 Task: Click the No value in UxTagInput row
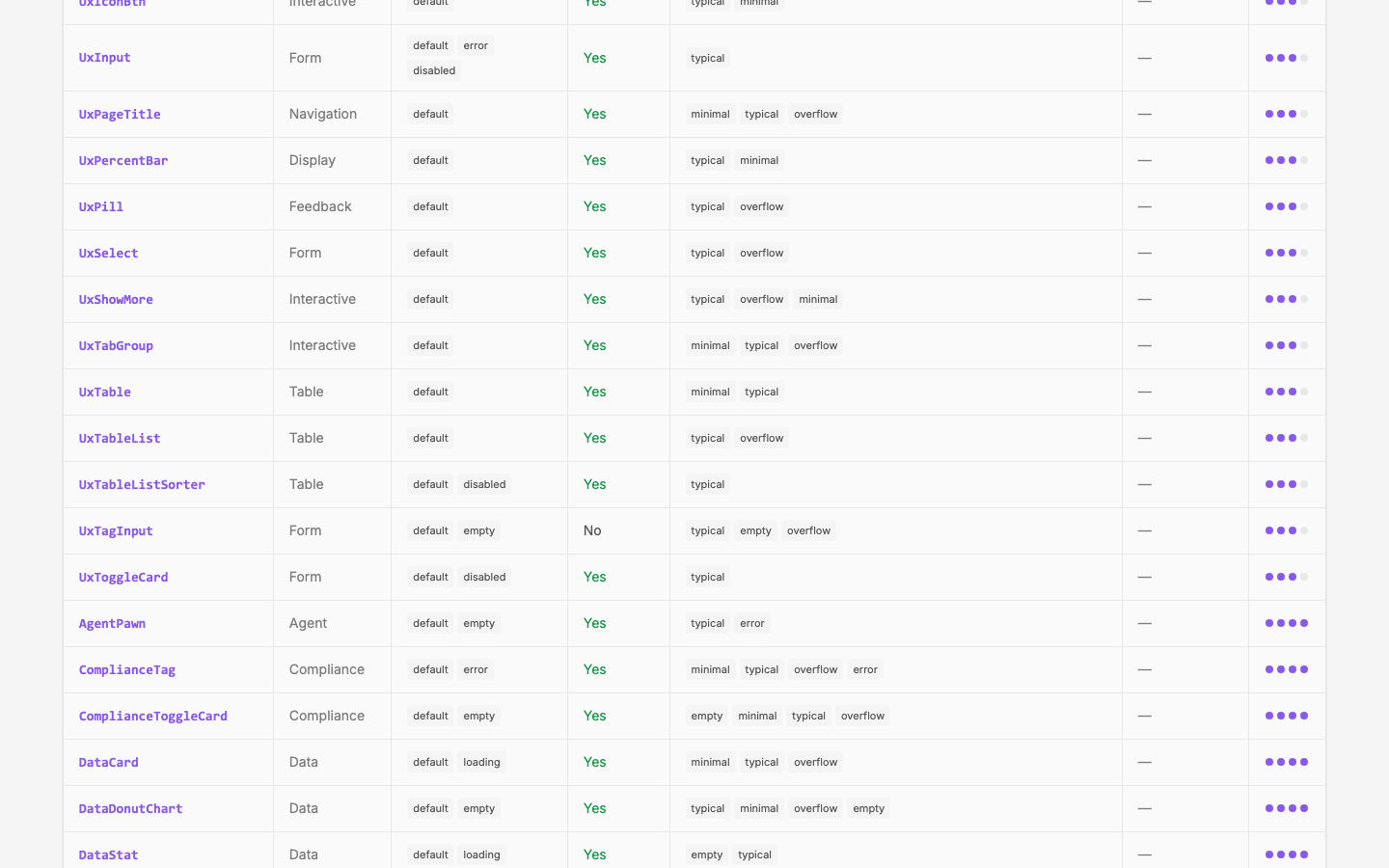click(592, 530)
